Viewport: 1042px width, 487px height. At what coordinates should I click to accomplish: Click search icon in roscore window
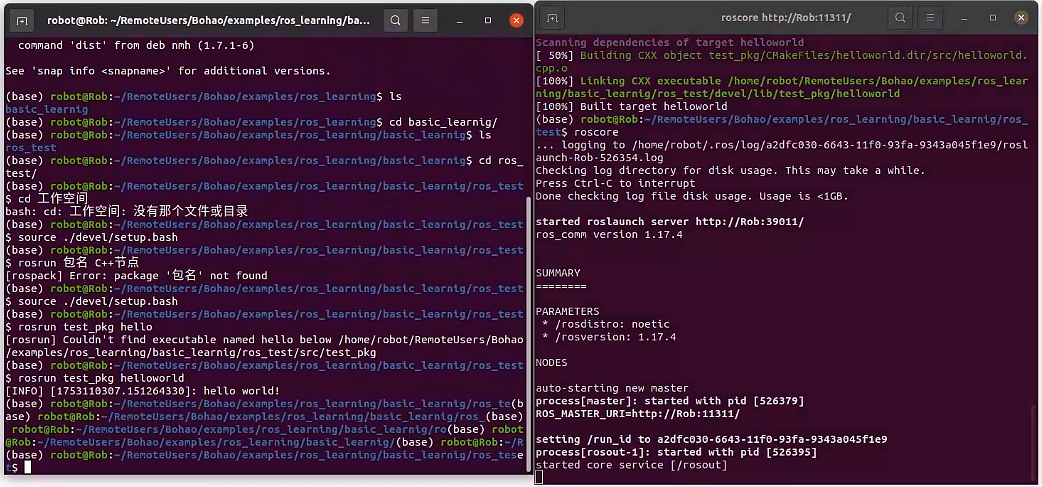click(x=900, y=18)
